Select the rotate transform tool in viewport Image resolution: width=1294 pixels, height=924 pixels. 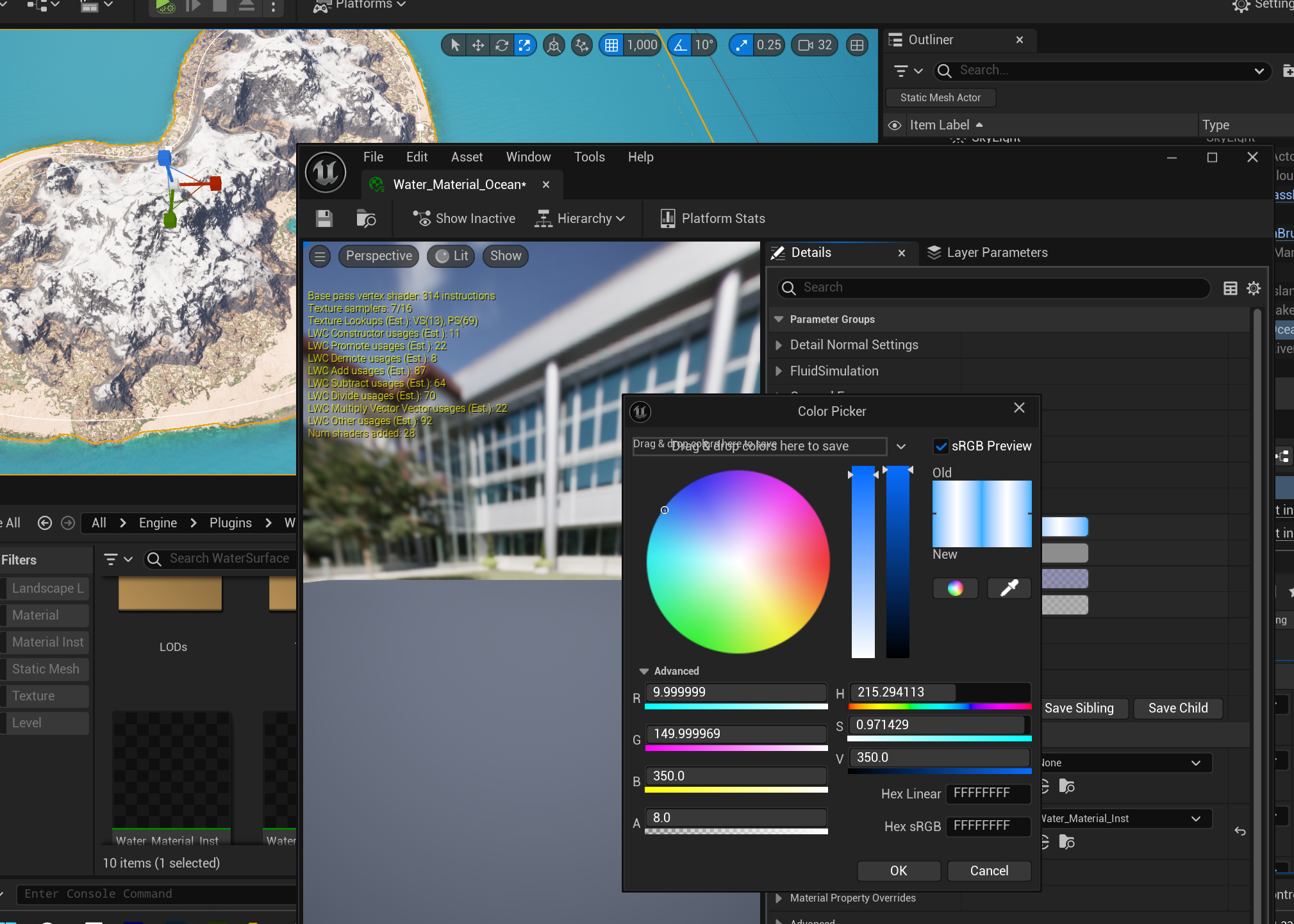pos(502,45)
